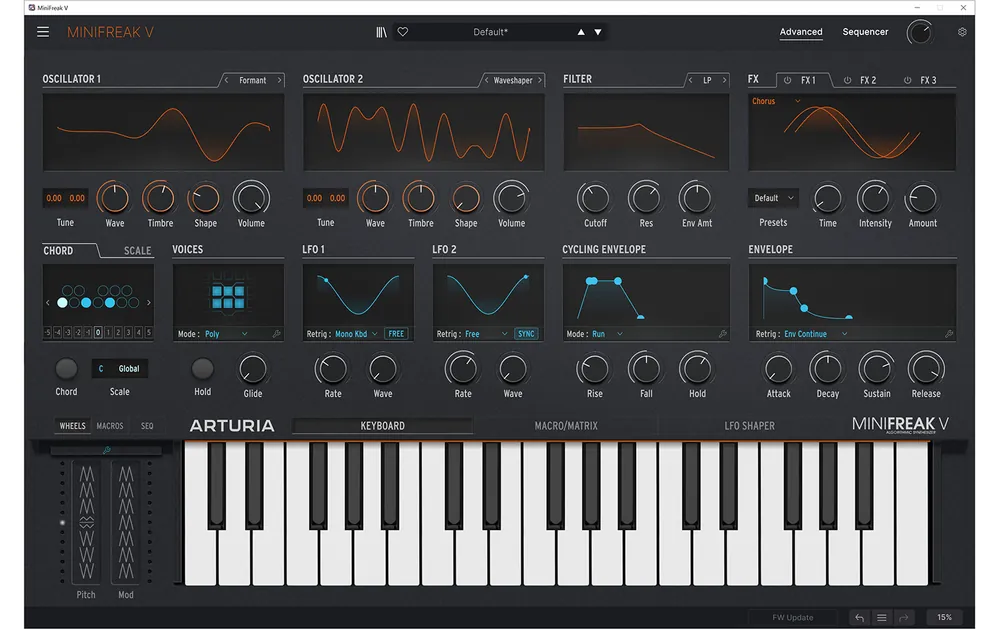
Task: Click the undo arrow in status bar
Action: pos(860,617)
